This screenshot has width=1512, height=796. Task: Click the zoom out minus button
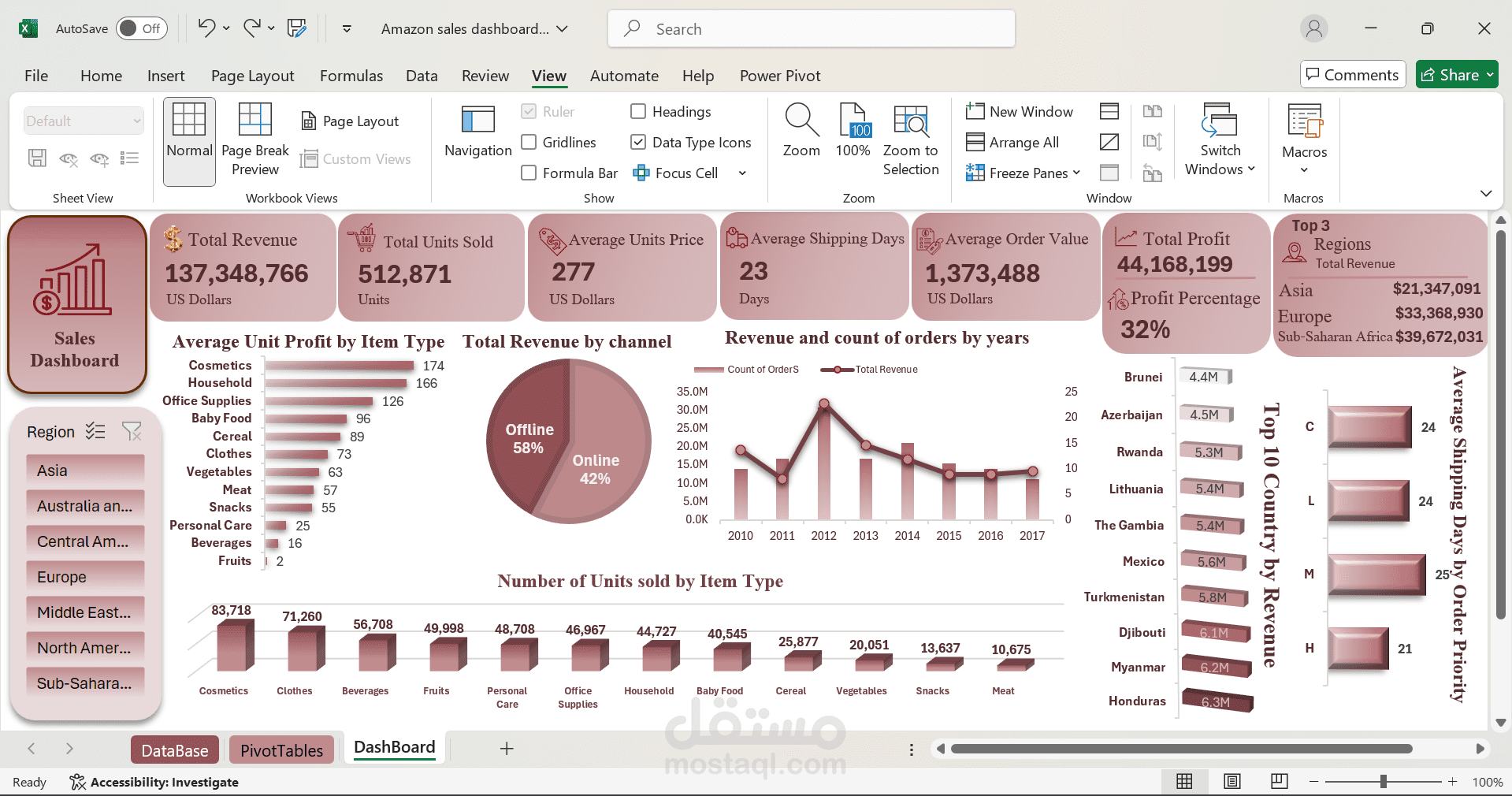click(1313, 781)
